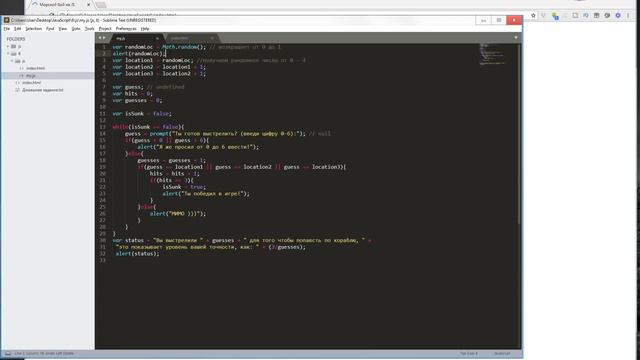Image resolution: width=640 pixels, height=360 pixels.
Task: Open the Edit menu
Action: (18, 29)
